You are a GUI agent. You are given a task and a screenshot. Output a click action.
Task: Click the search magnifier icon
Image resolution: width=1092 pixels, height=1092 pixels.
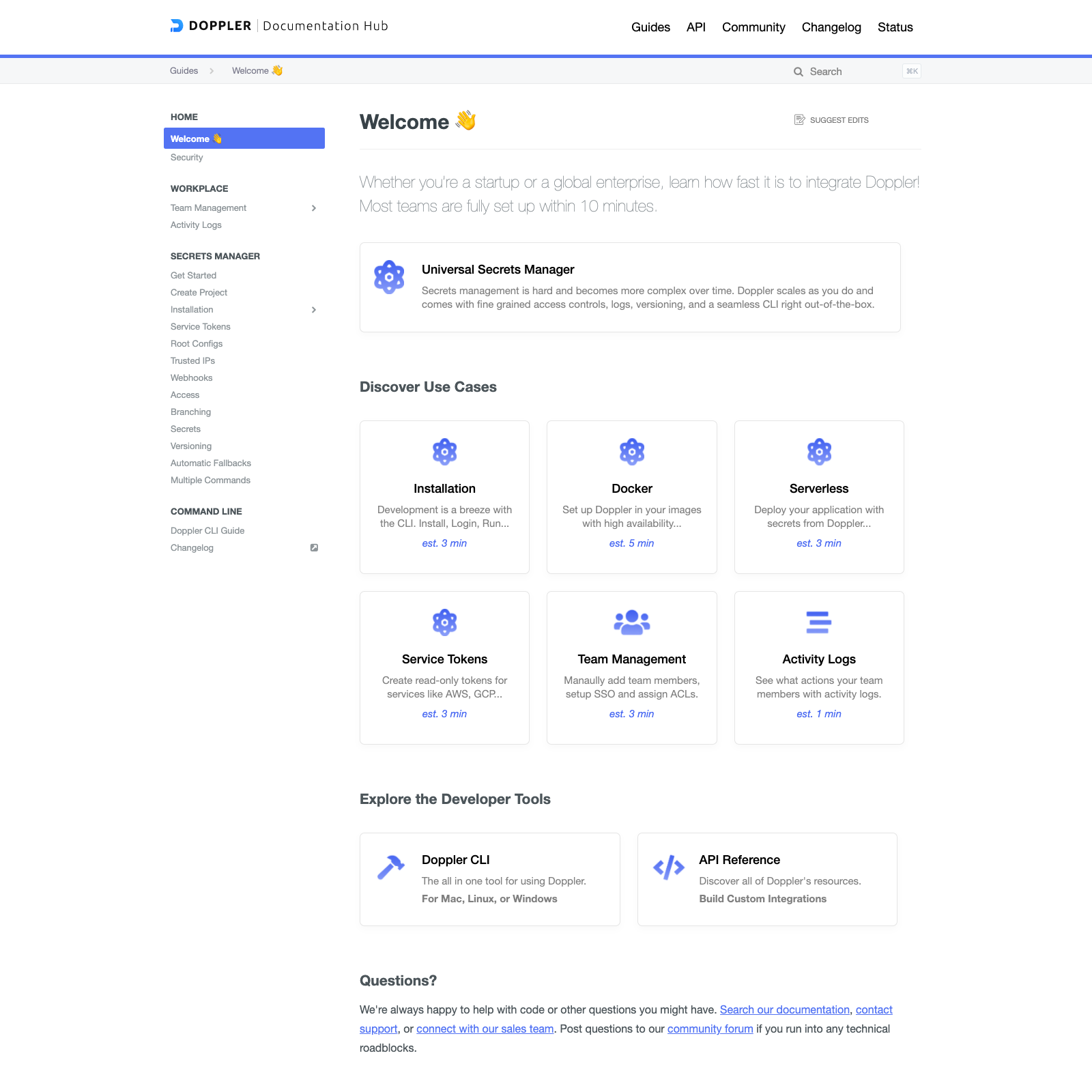point(798,72)
